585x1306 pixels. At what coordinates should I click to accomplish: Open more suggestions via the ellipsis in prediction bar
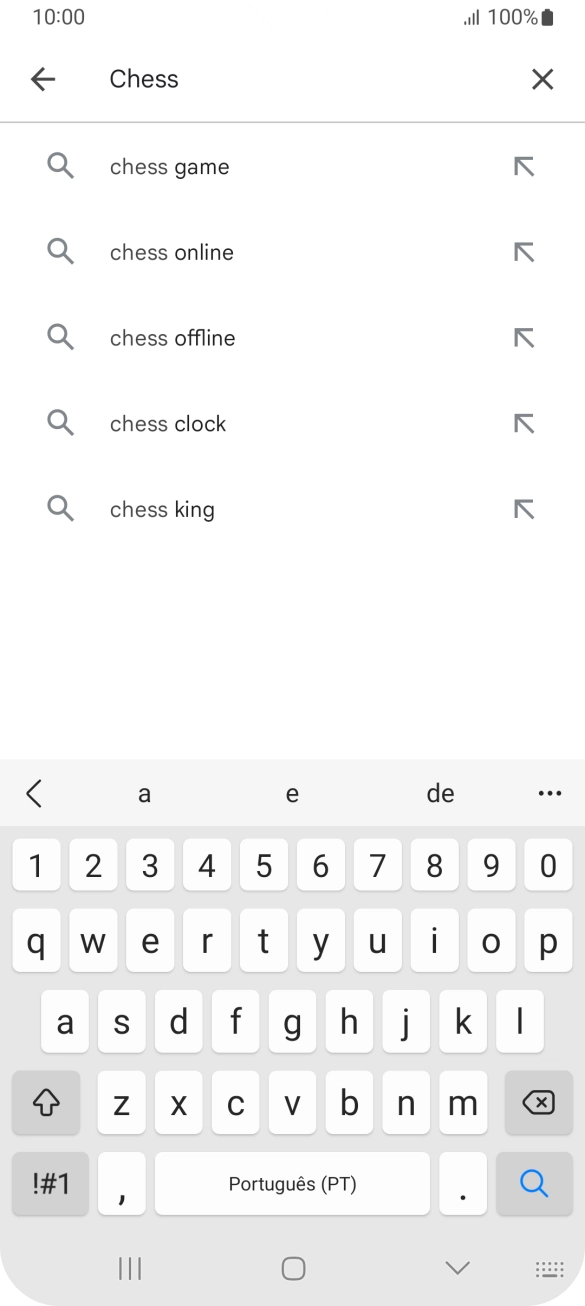pyautogui.click(x=549, y=793)
